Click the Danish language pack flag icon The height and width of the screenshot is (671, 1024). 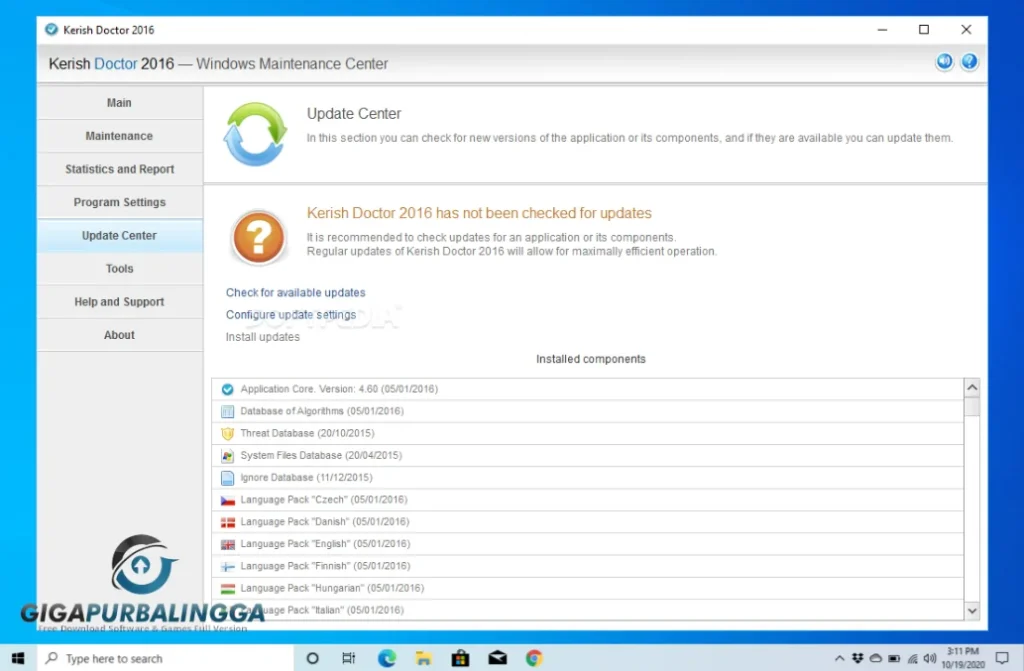click(227, 522)
